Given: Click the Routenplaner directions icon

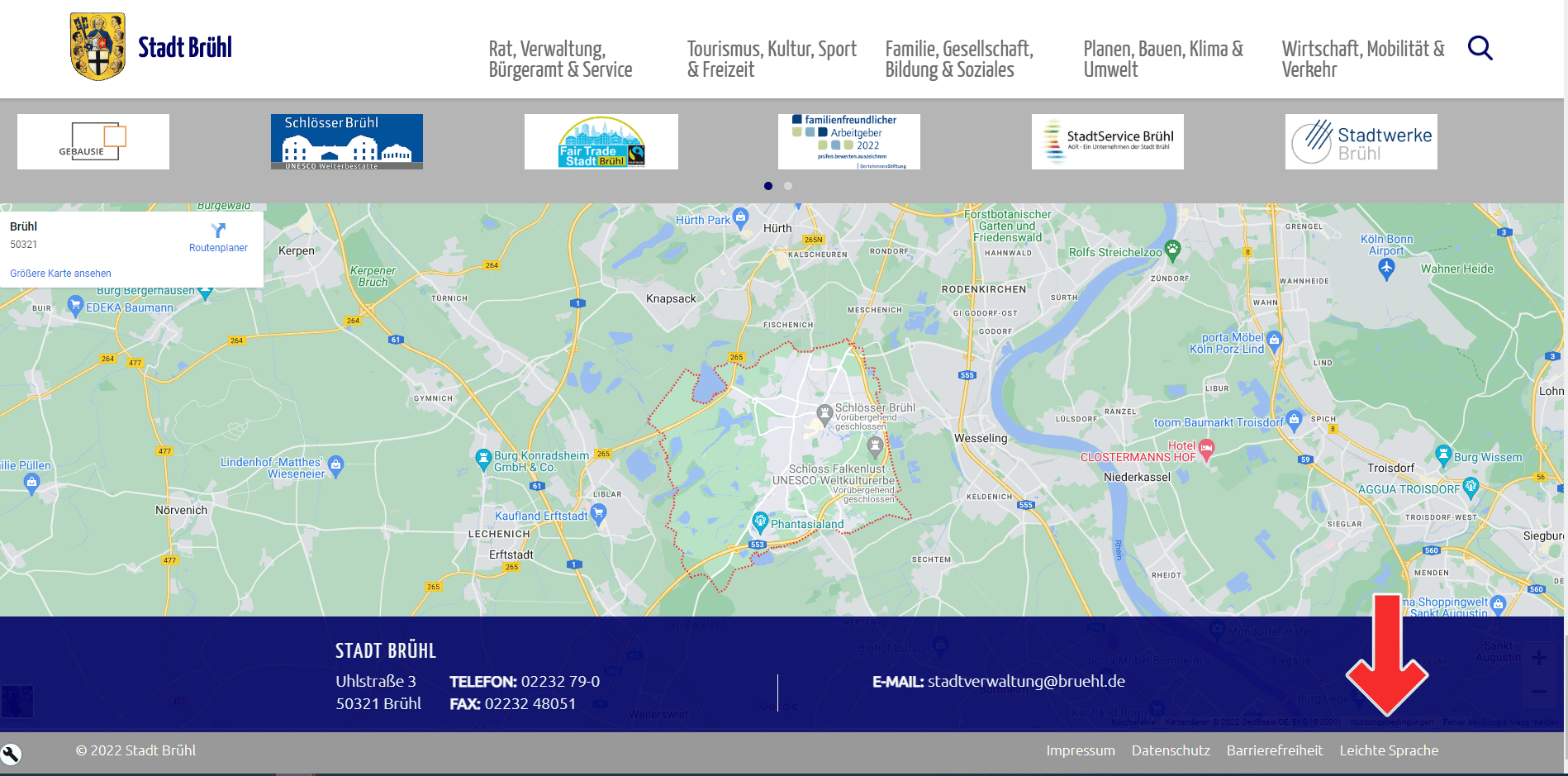Looking at the screenshot, I should 218,231.
